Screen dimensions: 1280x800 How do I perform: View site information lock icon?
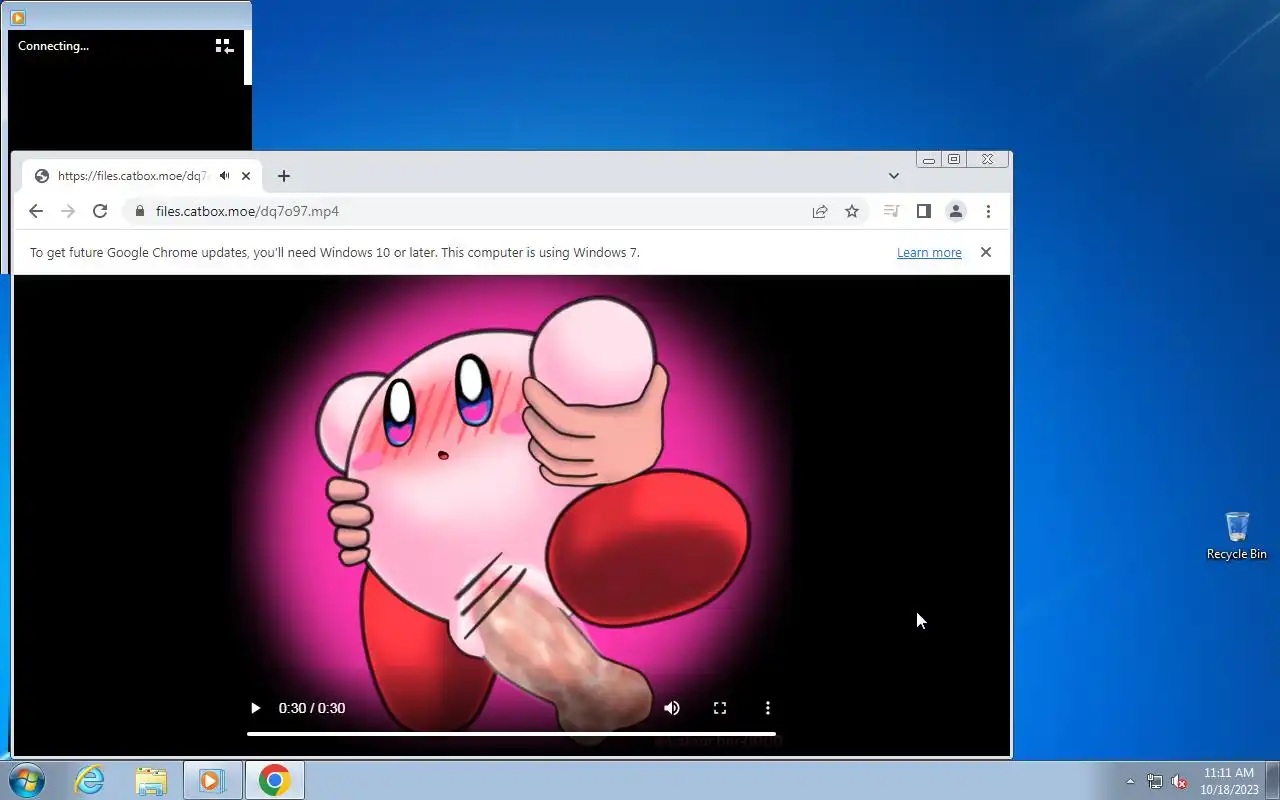point(139,211)
